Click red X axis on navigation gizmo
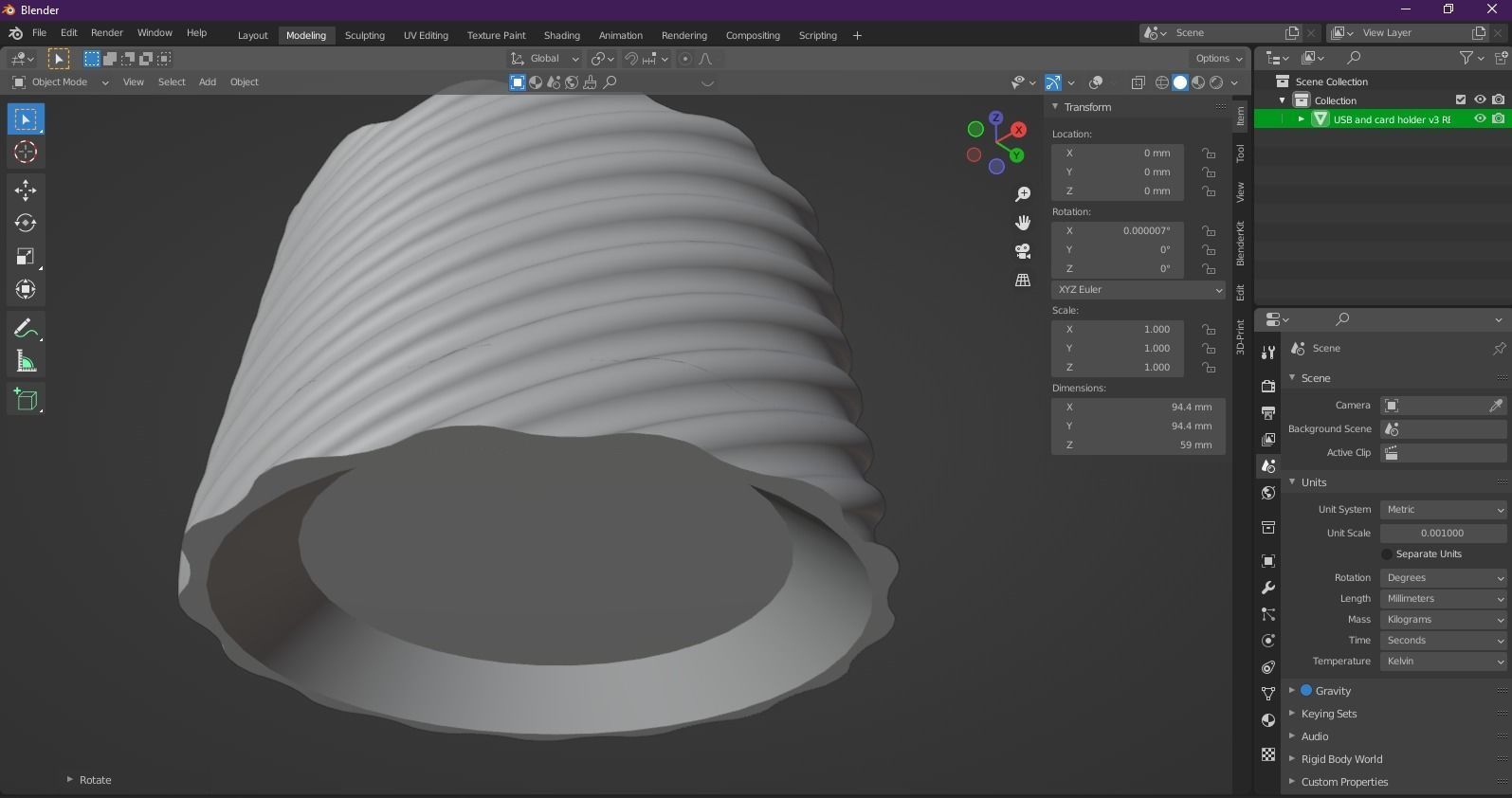 tap(1018, 130)
